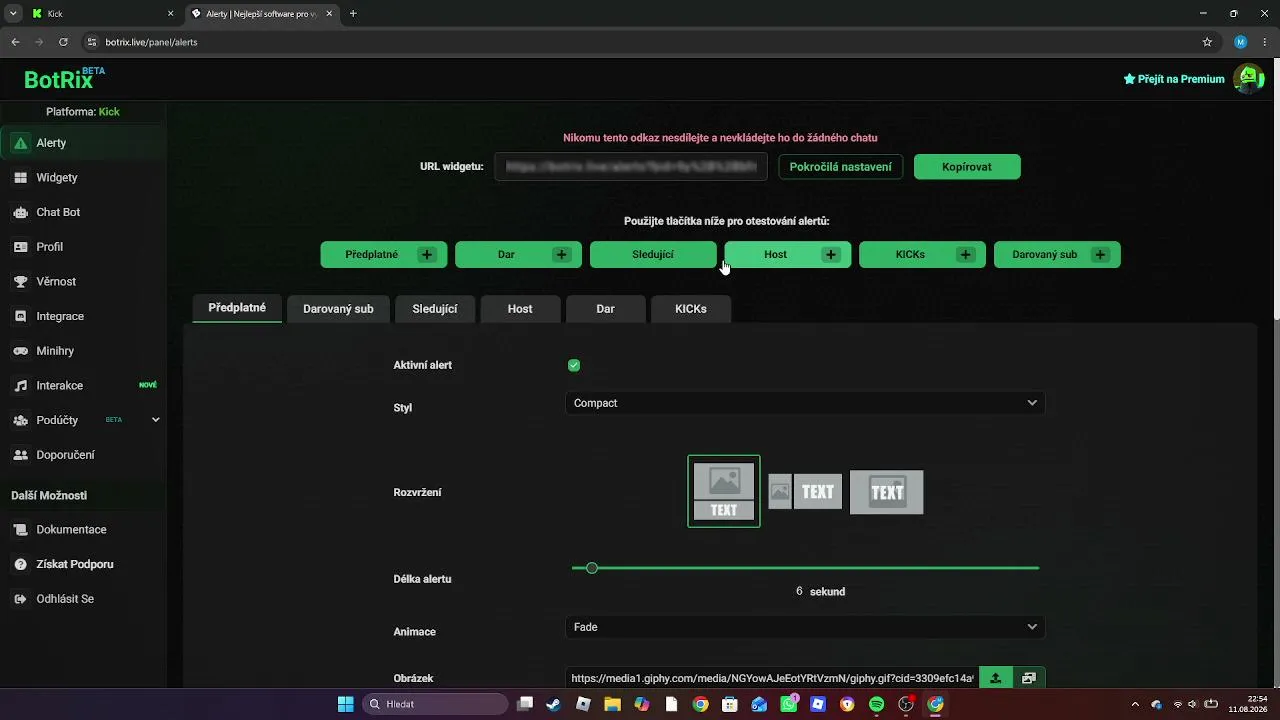This screenshot has width=1280, height=720.
Task: Open the Interakce music note entry
Action: tap(82, 385)
